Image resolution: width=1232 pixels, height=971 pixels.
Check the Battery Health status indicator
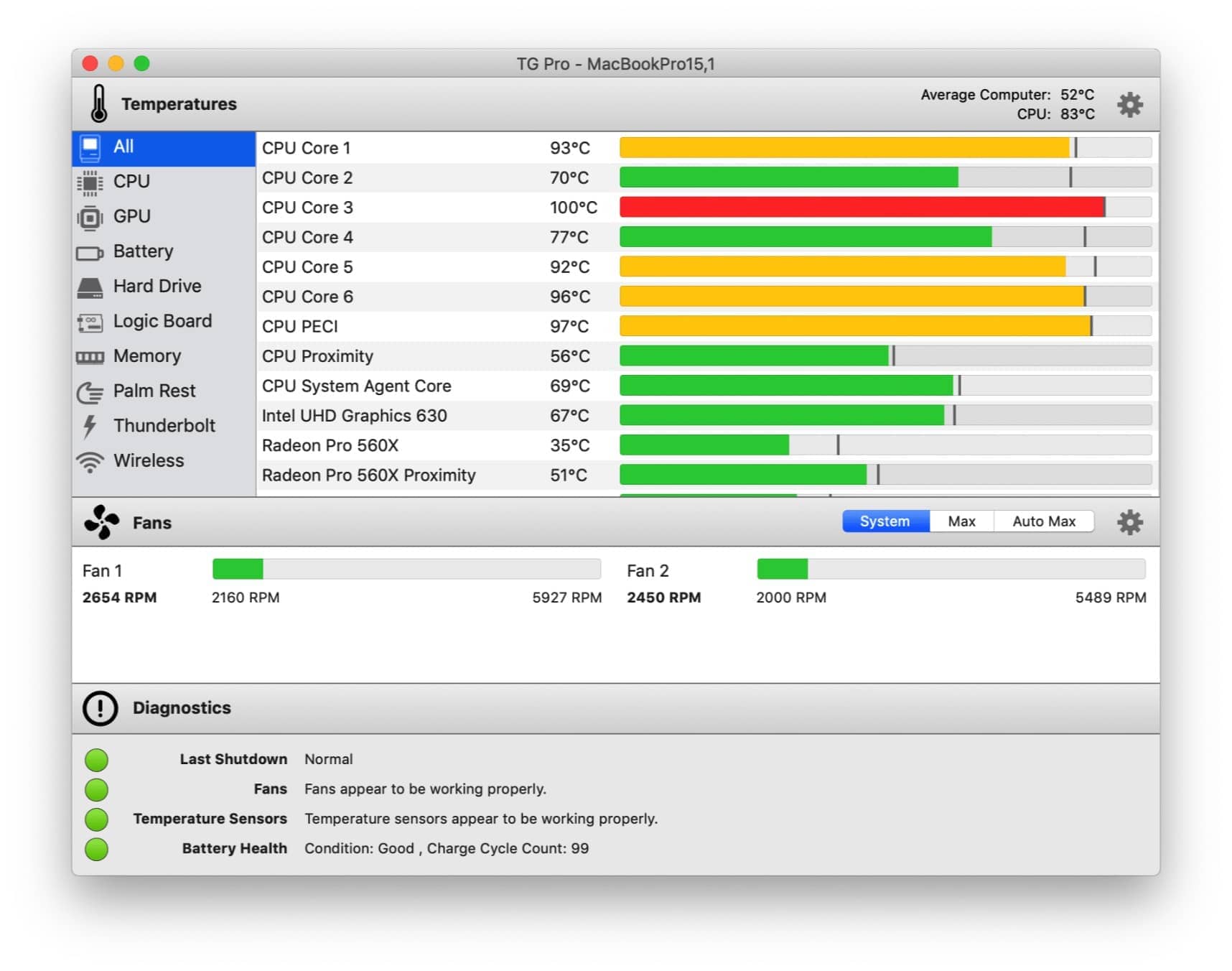click(x=96, y=848)
